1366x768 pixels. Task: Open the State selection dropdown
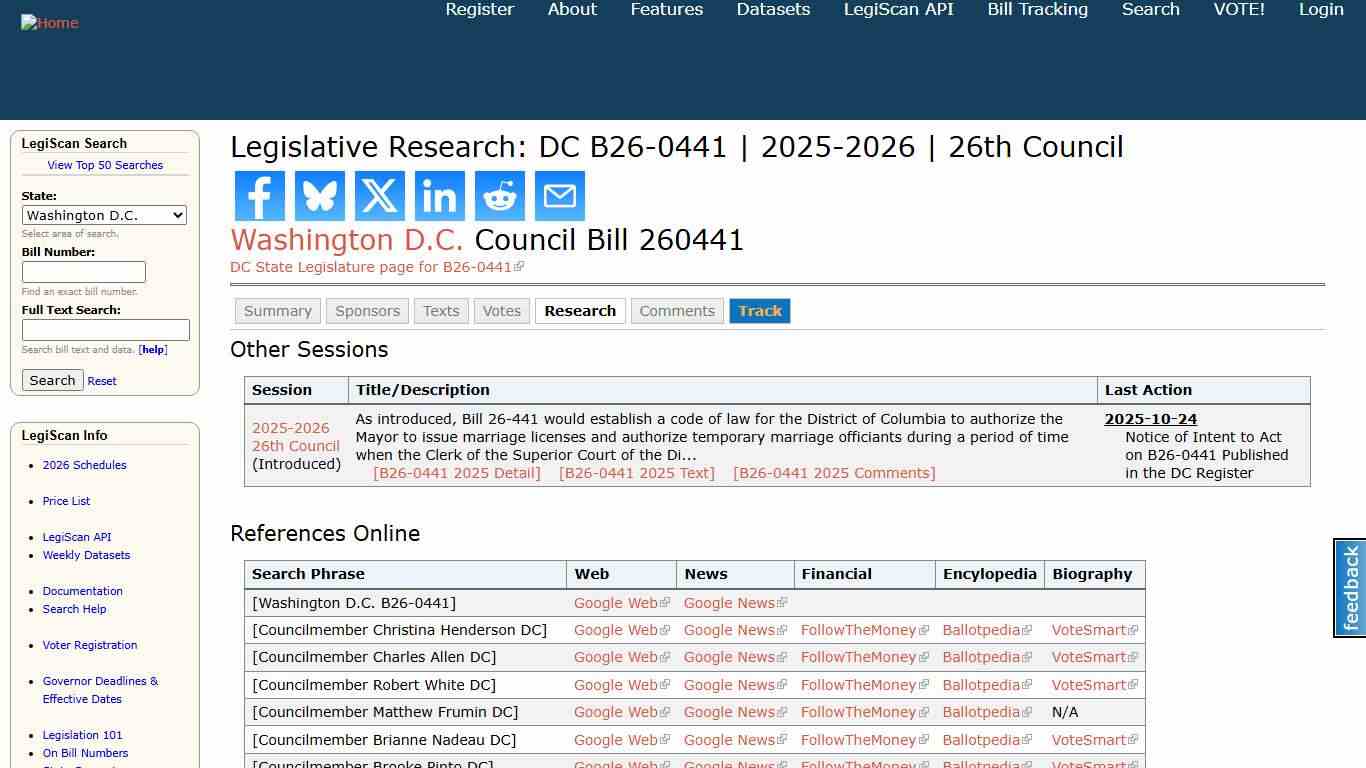tap(104, 215)
